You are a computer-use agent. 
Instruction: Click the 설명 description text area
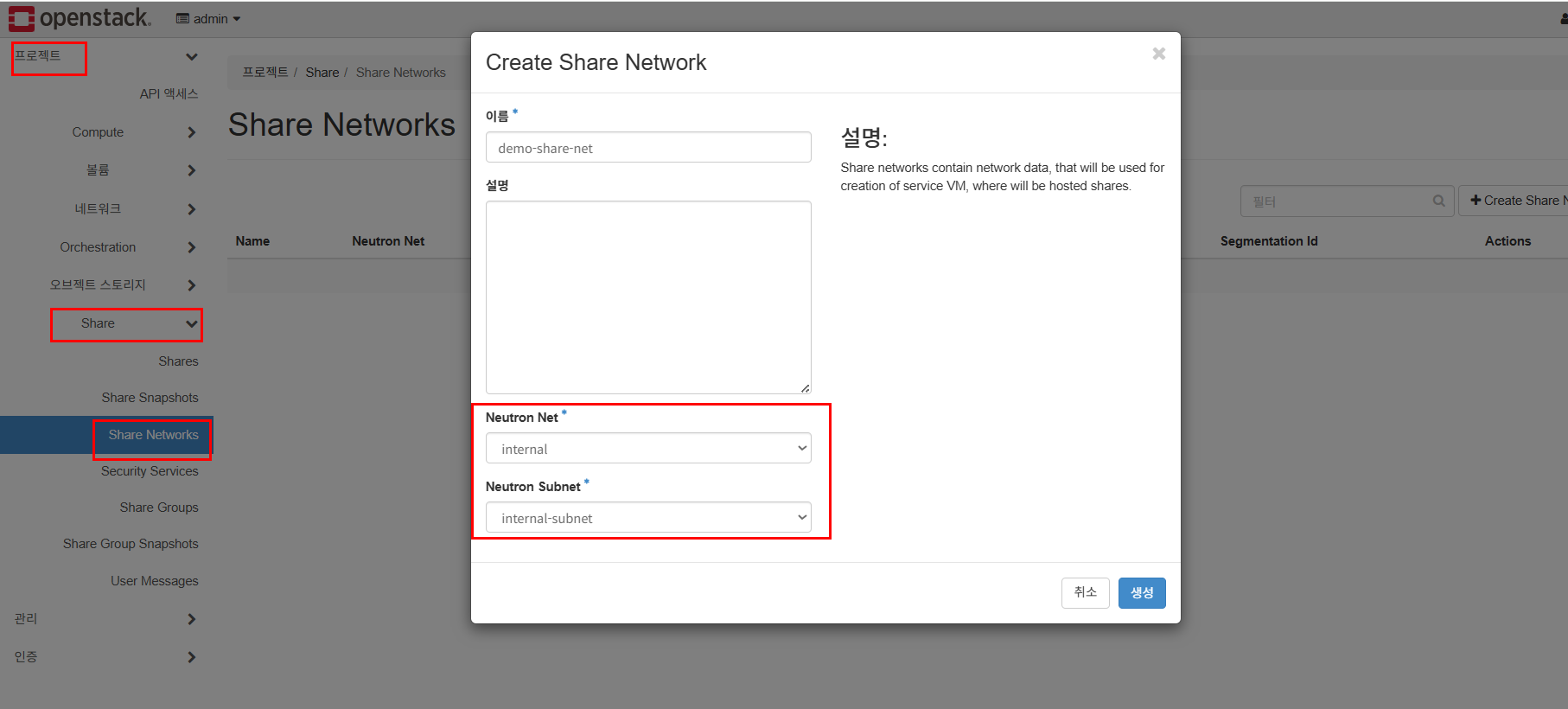[648, 297]
